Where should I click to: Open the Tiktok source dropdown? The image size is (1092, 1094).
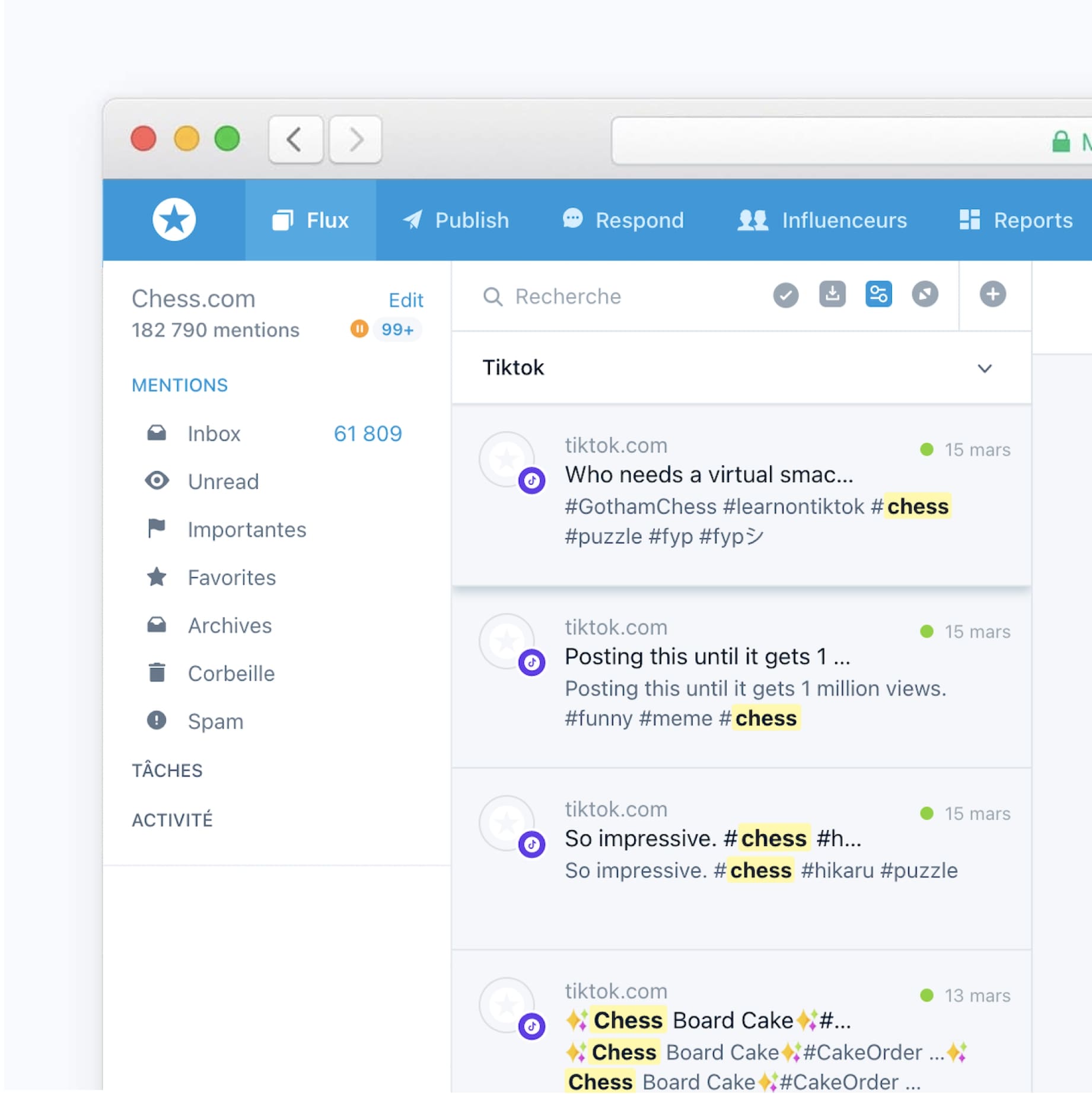click(741, 368)
